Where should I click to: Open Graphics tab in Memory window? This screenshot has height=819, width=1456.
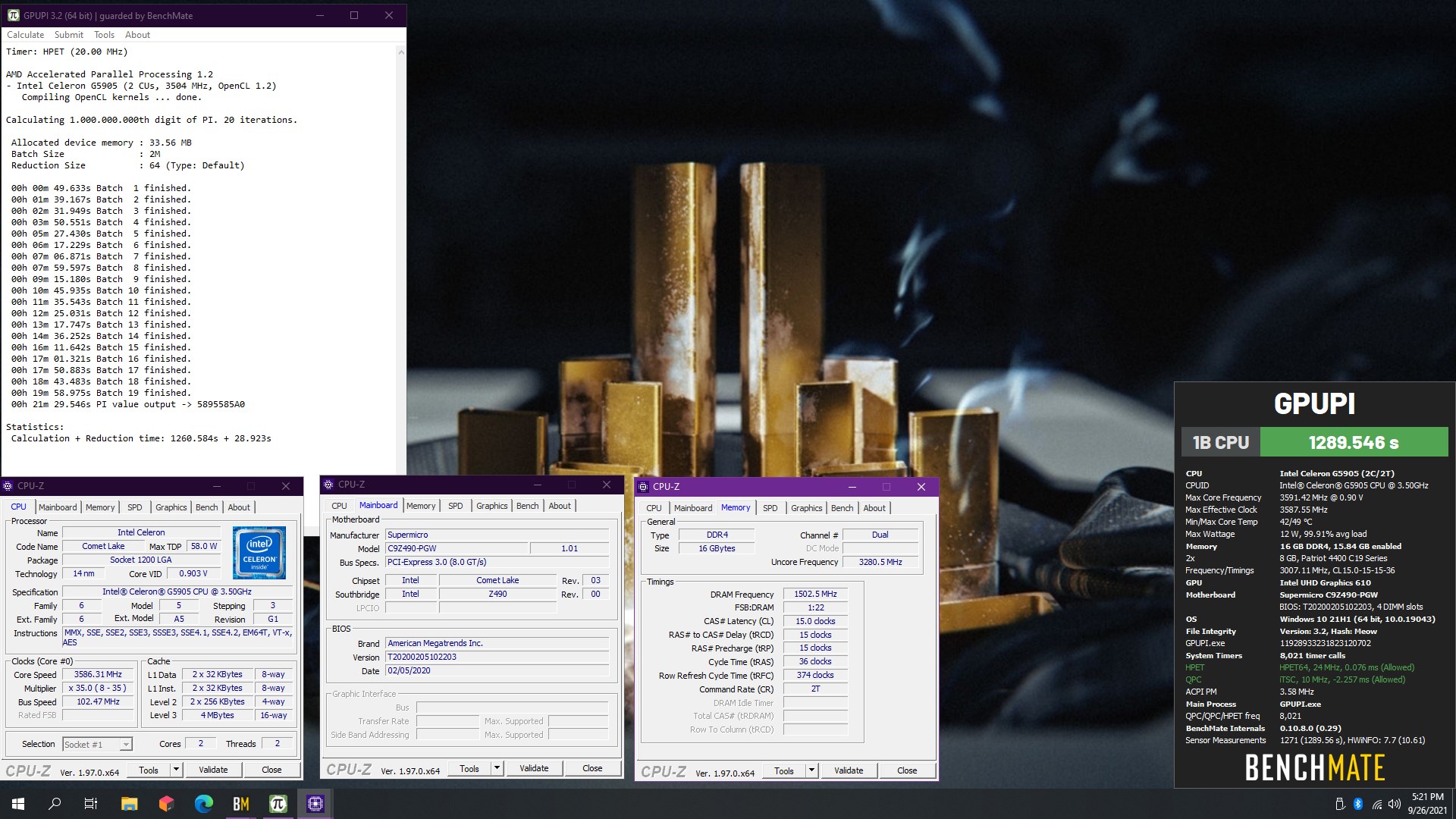(806, 508)
